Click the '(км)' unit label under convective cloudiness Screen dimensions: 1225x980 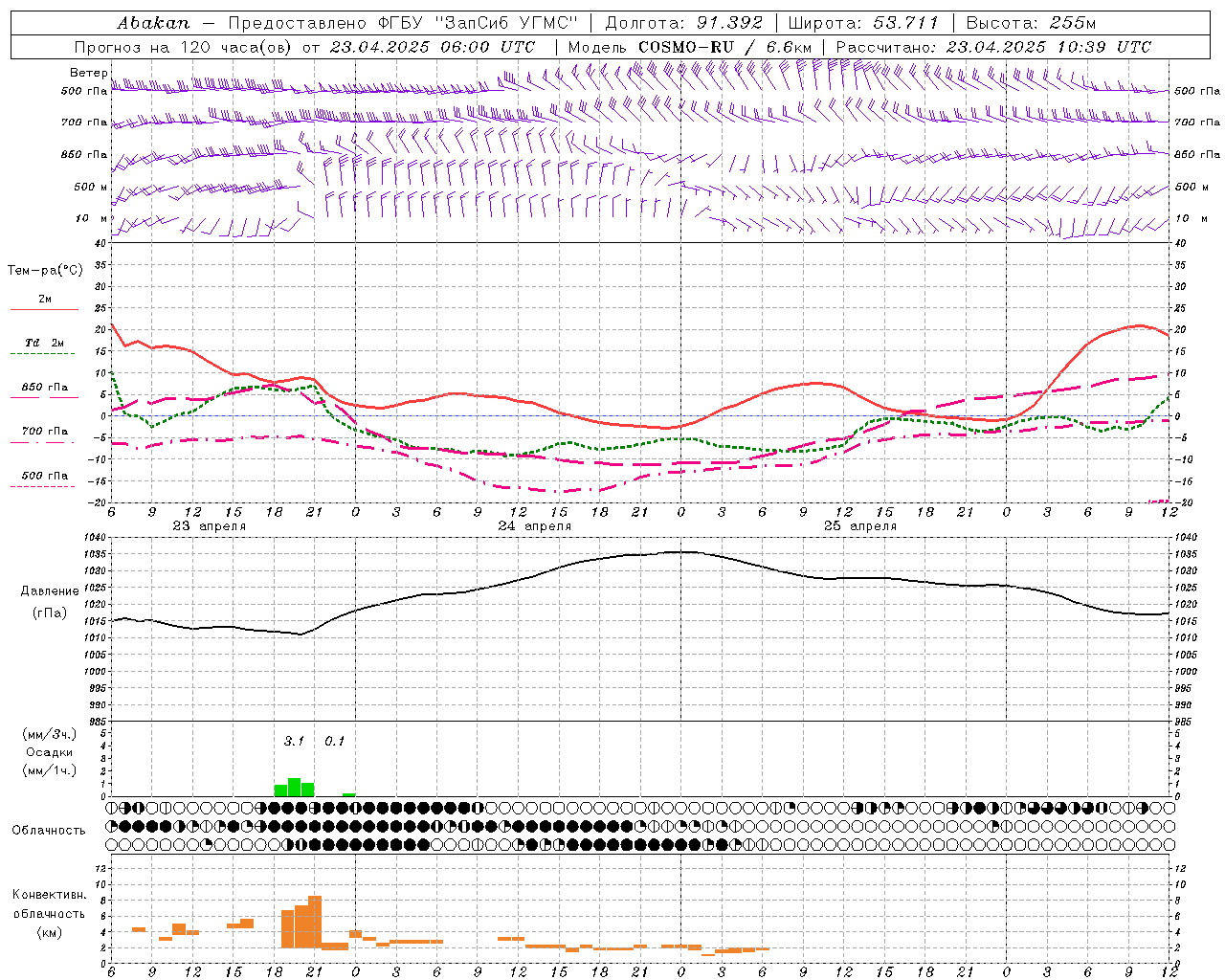(x=49, y=932)
